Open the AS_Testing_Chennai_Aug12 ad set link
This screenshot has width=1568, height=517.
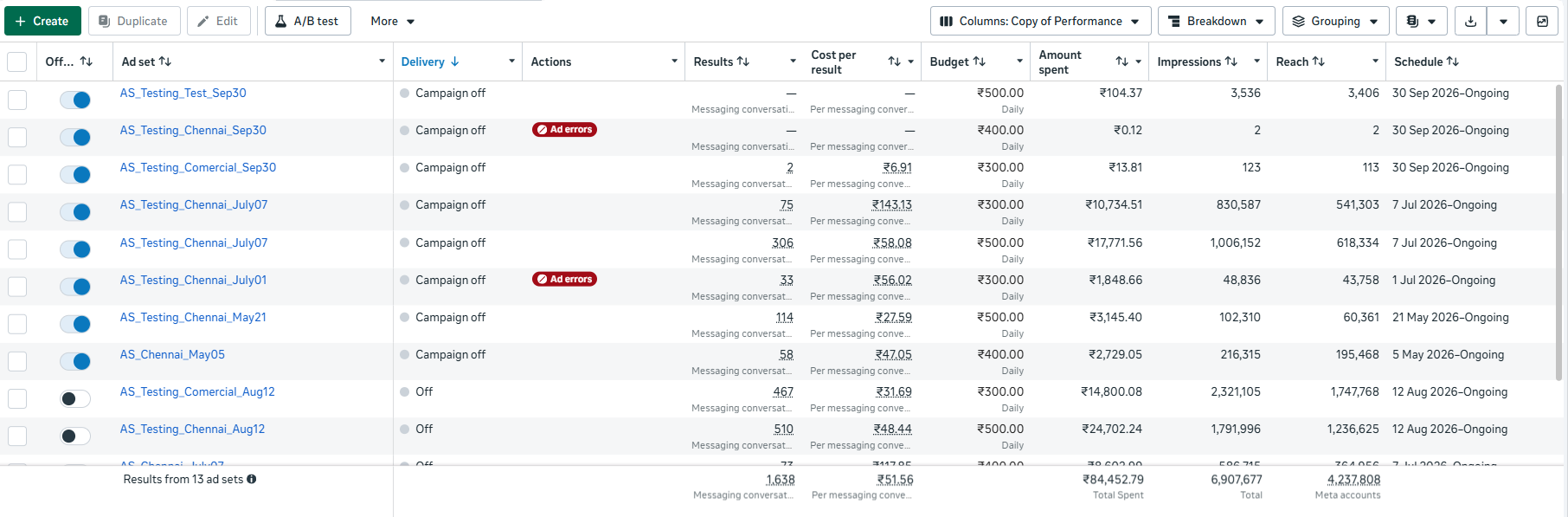(192, 429)
